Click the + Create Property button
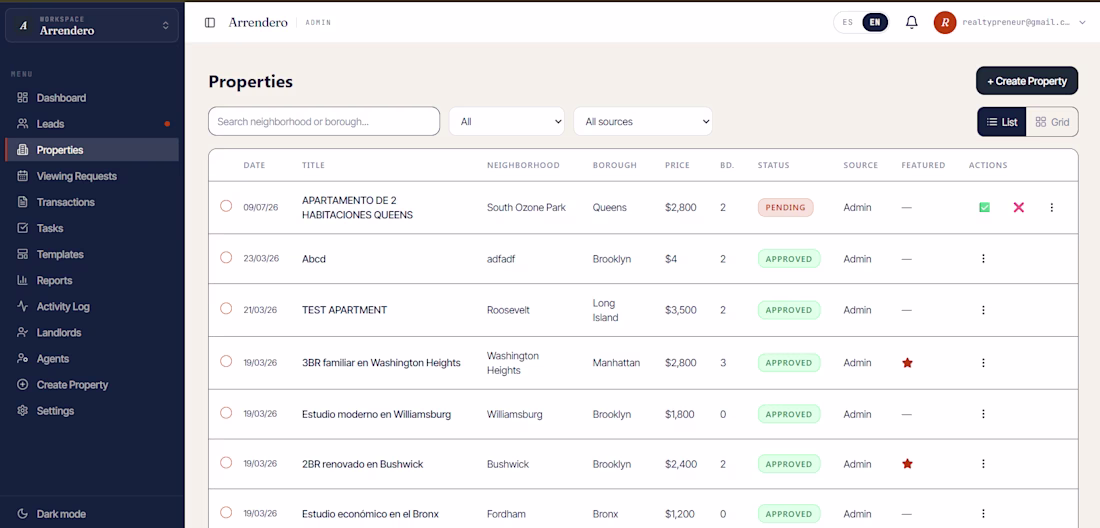The image size is (1100, 528). click(1027, 81)
